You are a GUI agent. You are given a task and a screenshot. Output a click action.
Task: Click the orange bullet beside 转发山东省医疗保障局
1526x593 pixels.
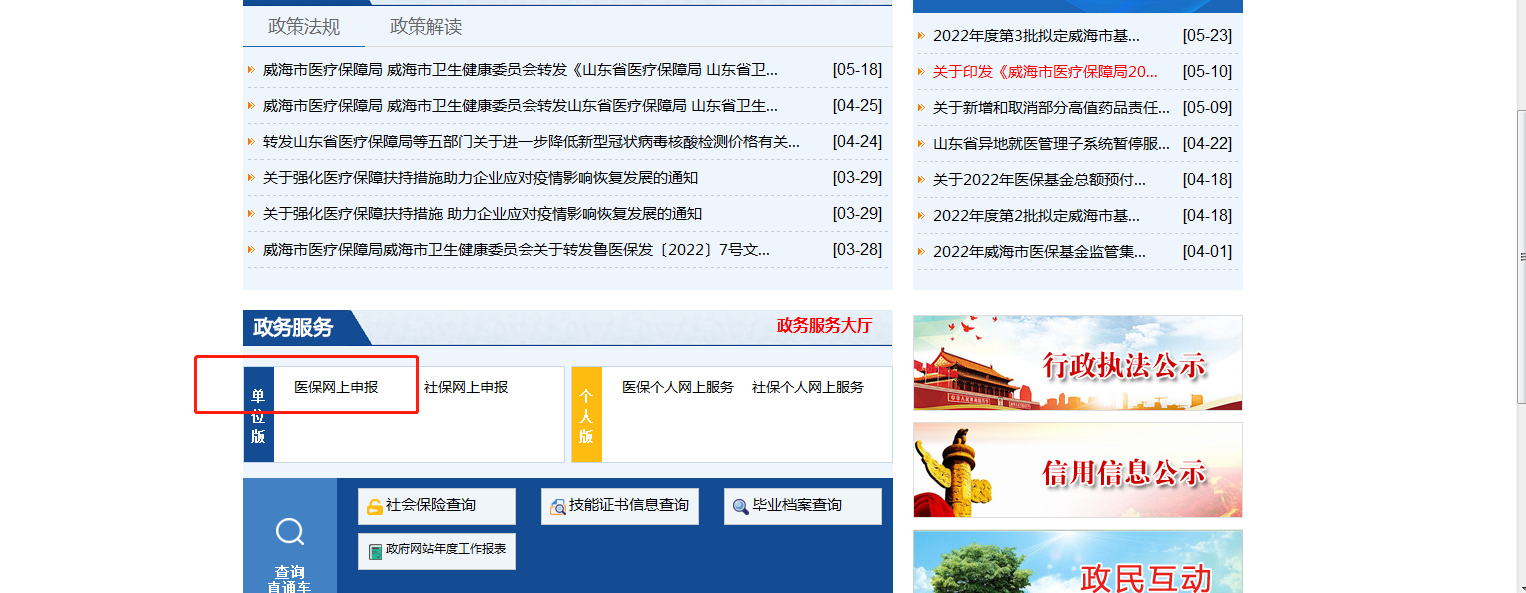251,142
